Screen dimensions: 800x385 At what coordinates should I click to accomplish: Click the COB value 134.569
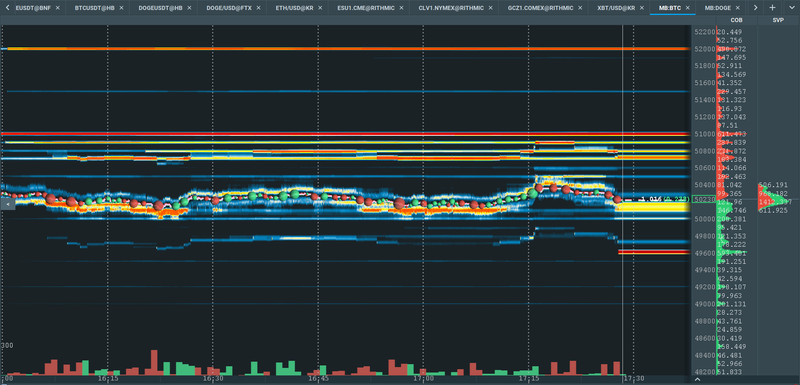(x=732, y=74)
